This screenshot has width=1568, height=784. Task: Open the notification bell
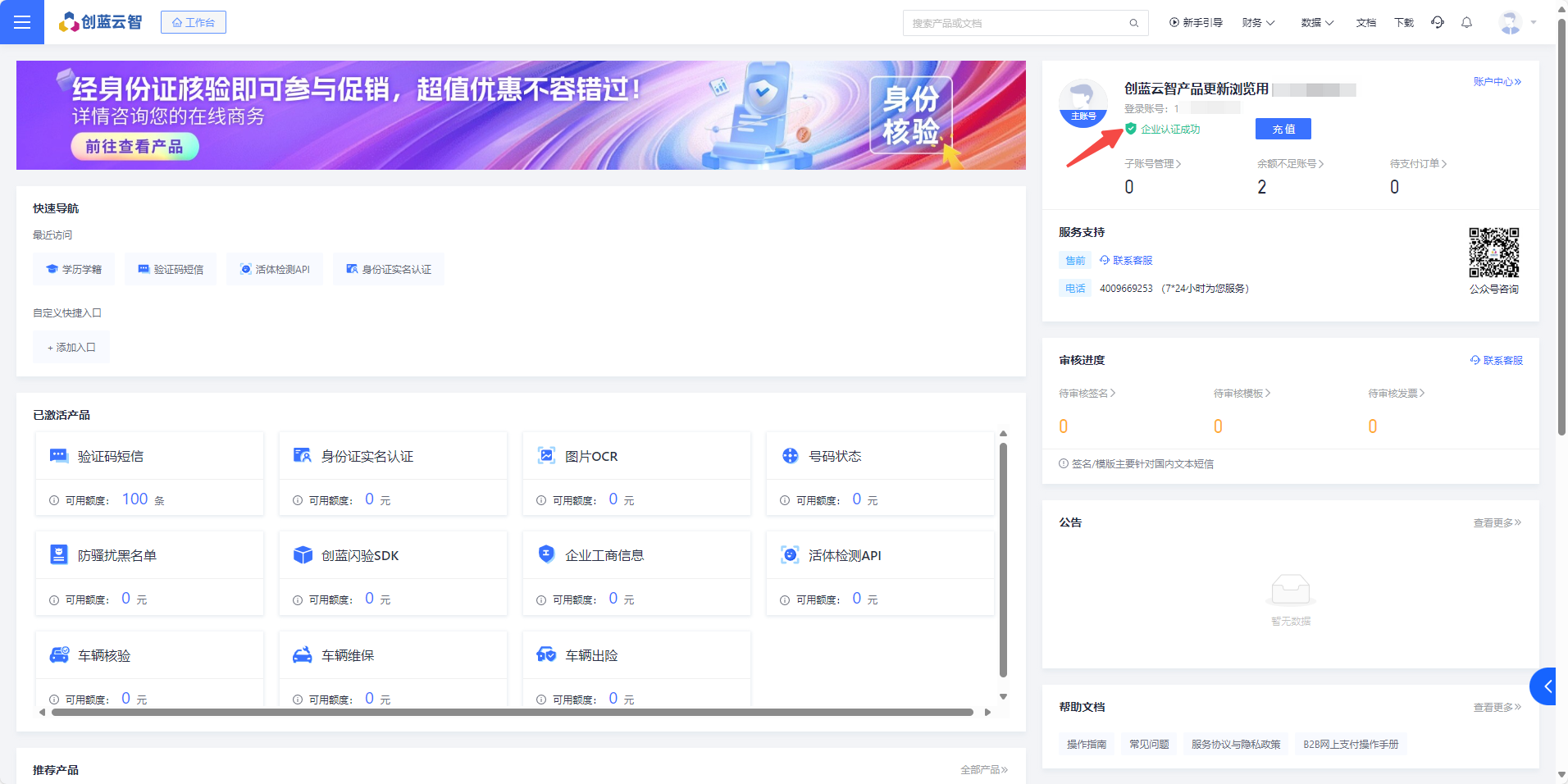(x=1466, y=22)
